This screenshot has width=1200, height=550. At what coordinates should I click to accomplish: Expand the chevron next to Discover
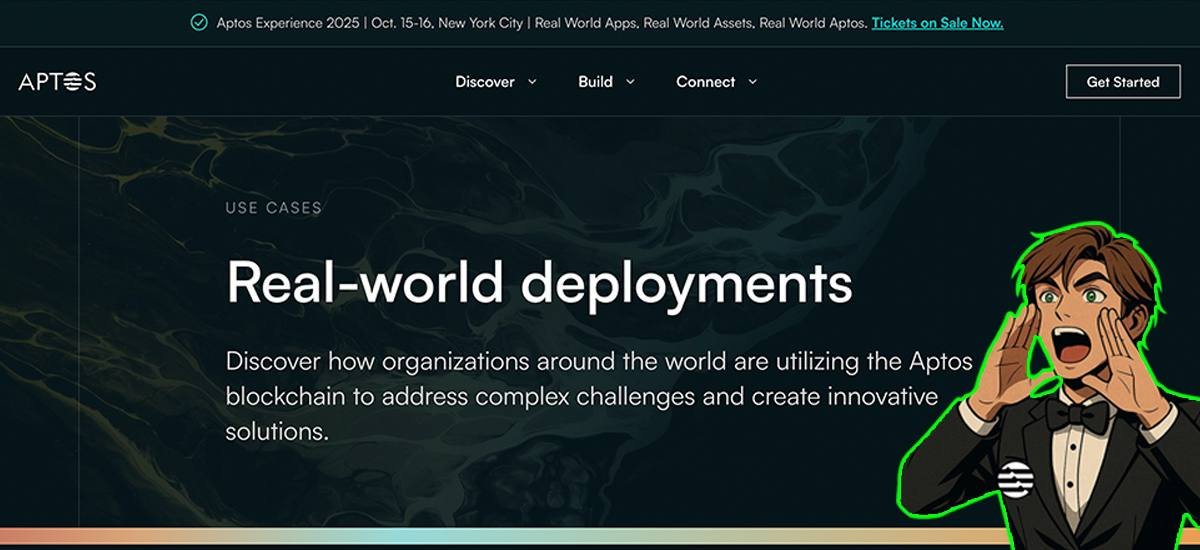pos(532,82)
